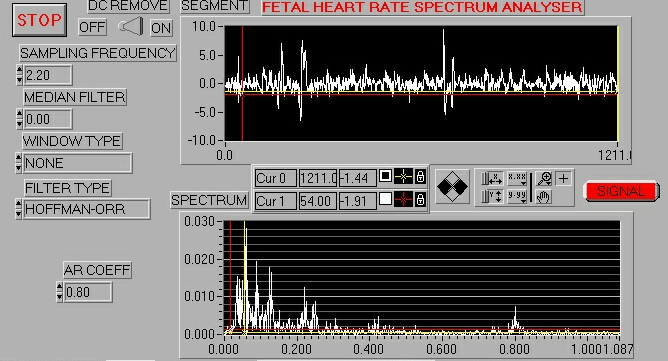Viewport: 668px width, 361px height.
Task: Click the SPECTRUM graph Y-axis maximum 0.030
Action: pyautogui.click(x=199, y=221)
